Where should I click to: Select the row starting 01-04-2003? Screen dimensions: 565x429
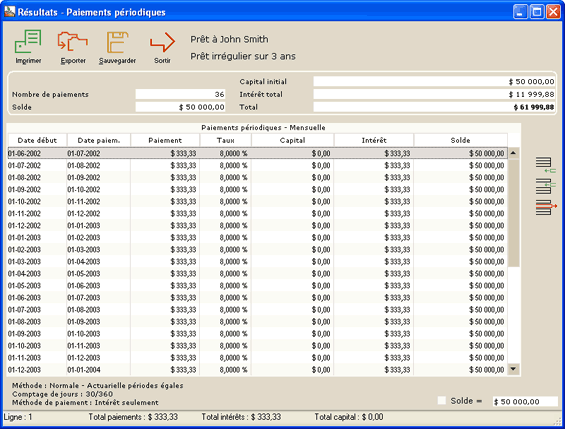coord(257,273)
